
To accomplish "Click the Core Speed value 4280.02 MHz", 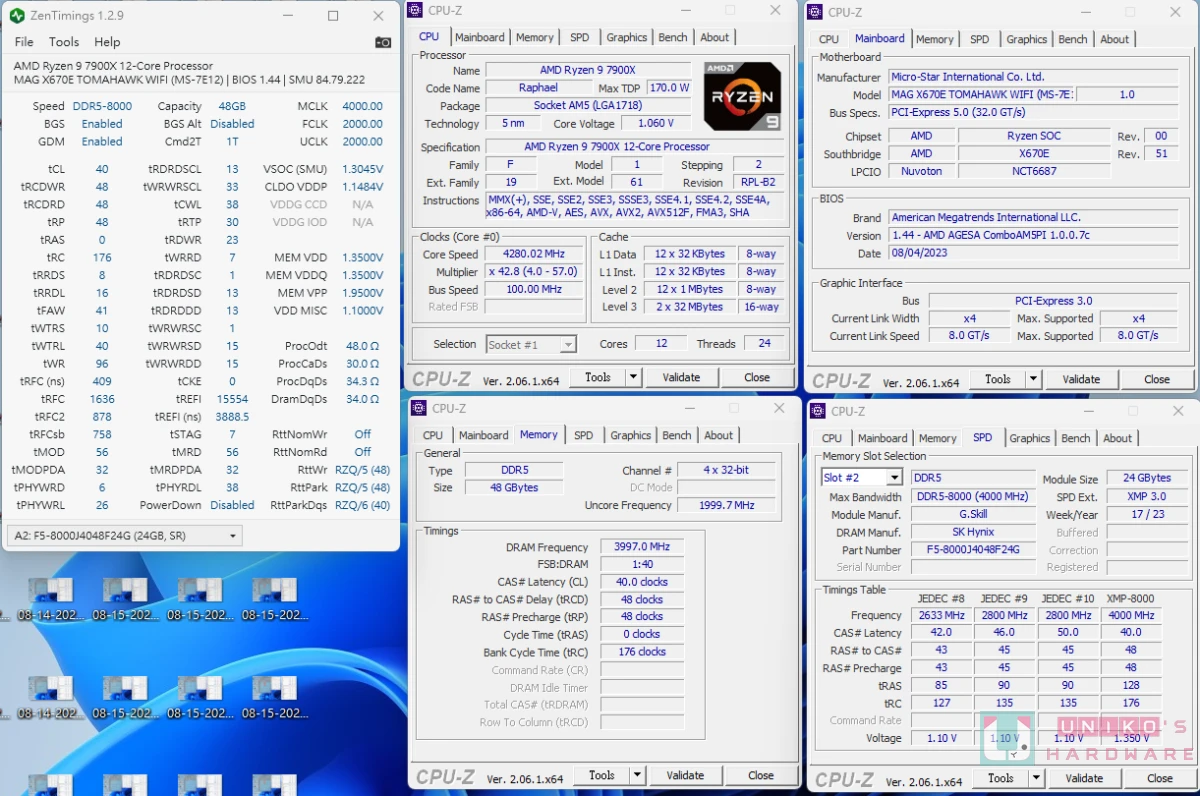I will (535, 254).
